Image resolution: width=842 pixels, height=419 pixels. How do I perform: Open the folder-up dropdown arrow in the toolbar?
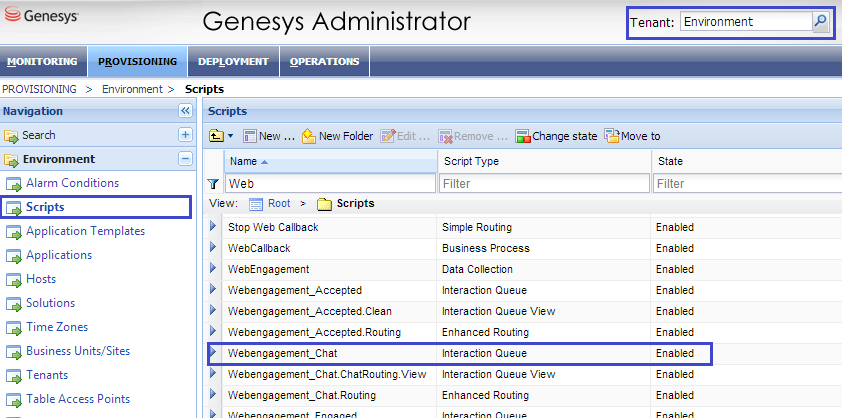pos(230,136)
